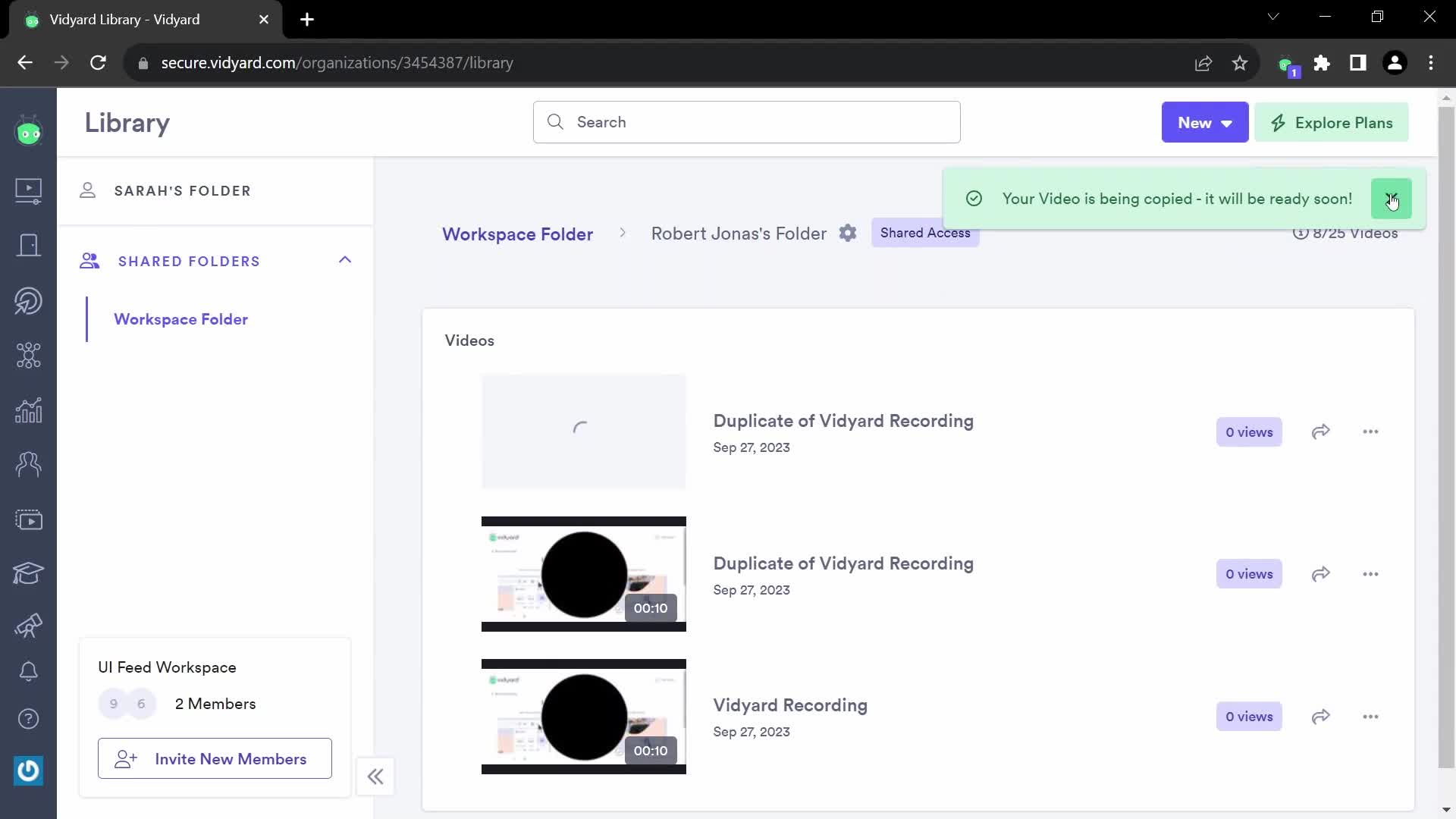Open the spiral prospector icon in sidebar
1456x819 pixels.
coord(29,300)
